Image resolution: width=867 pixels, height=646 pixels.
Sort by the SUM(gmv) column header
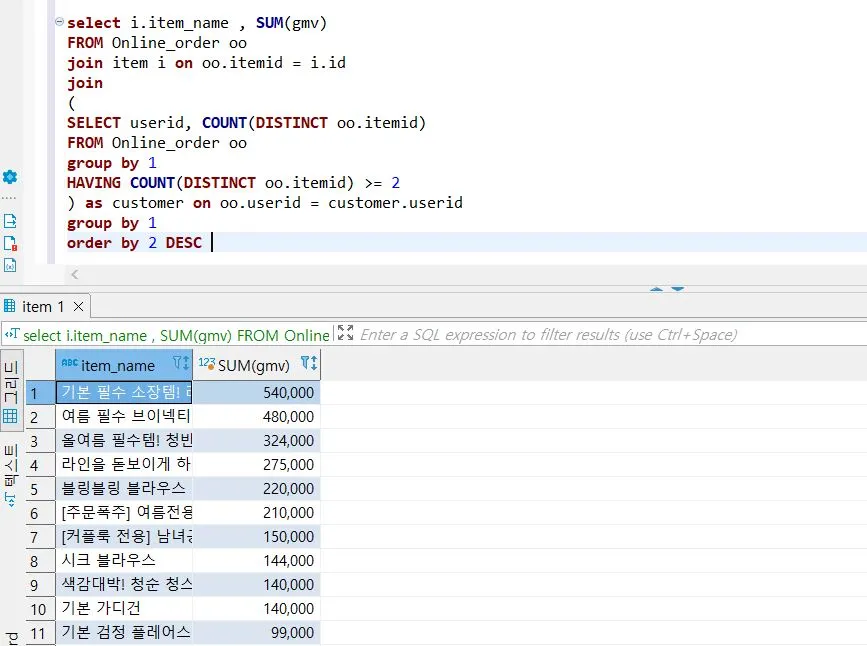(254, 366)
